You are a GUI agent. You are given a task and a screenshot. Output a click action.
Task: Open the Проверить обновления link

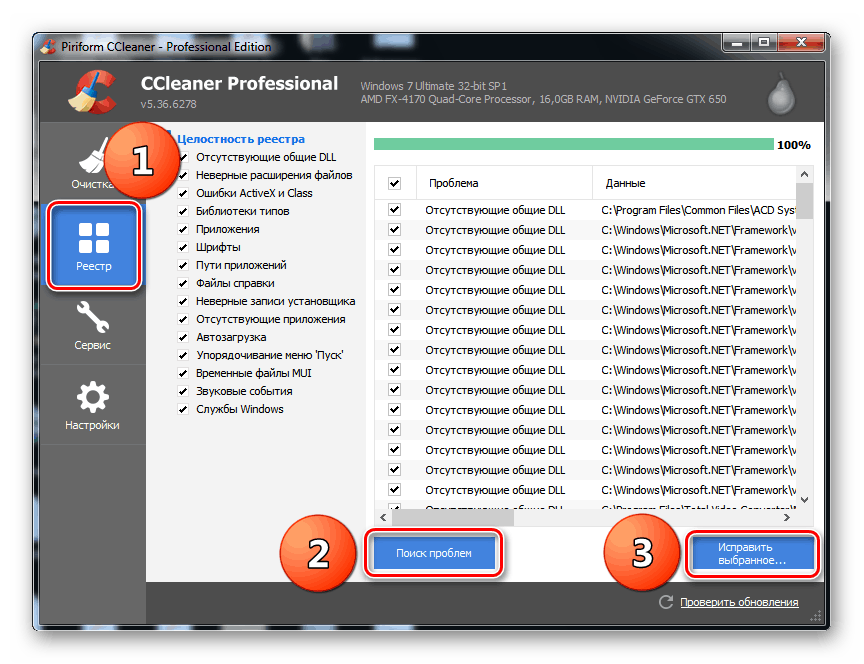point(739,602)
